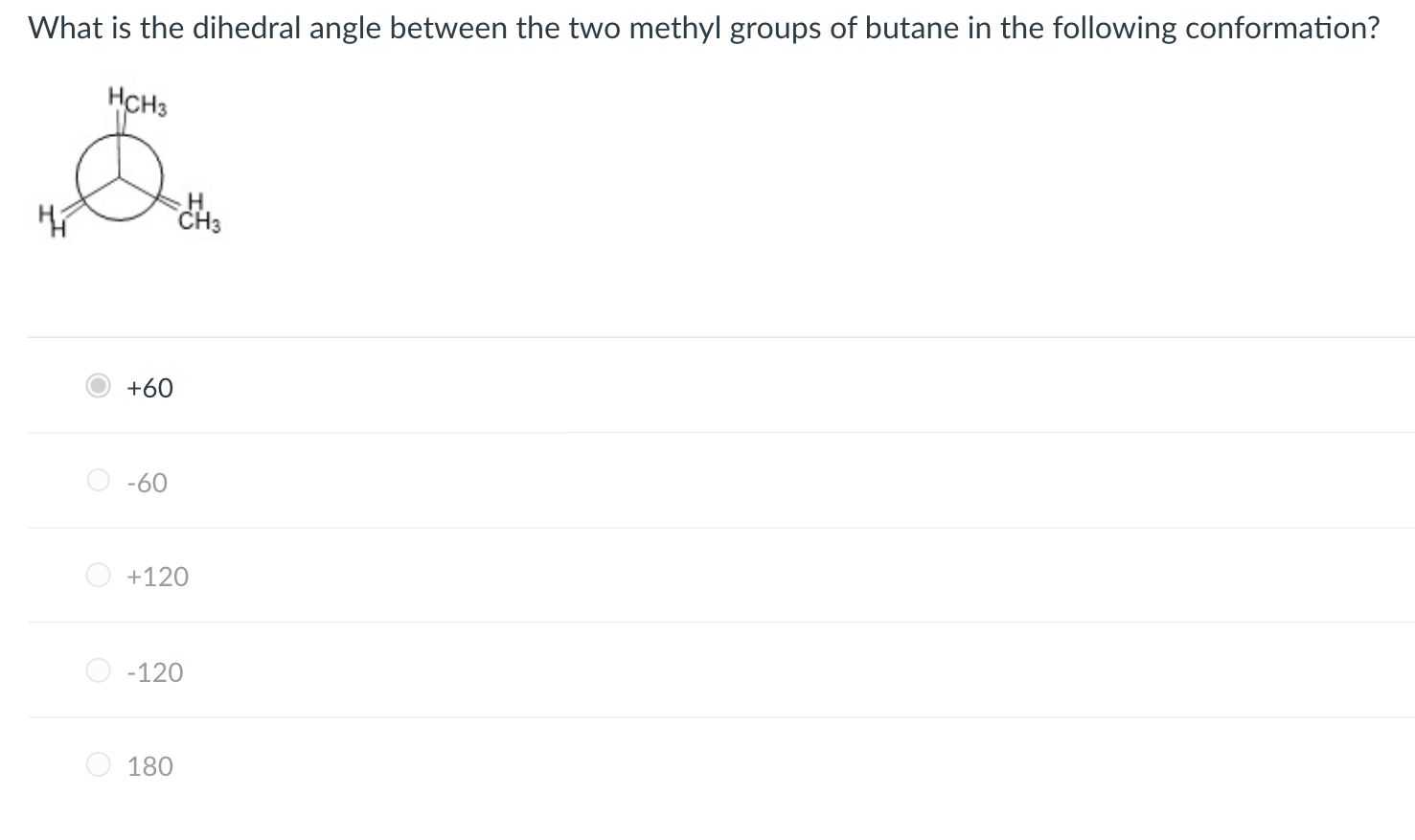1415x840 pixels.
Task: Click the -60 answer label text
Action: click(146, 482)
